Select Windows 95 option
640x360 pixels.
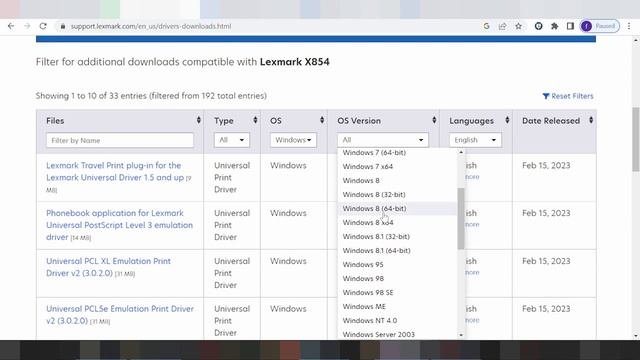(x=397, y=264)
